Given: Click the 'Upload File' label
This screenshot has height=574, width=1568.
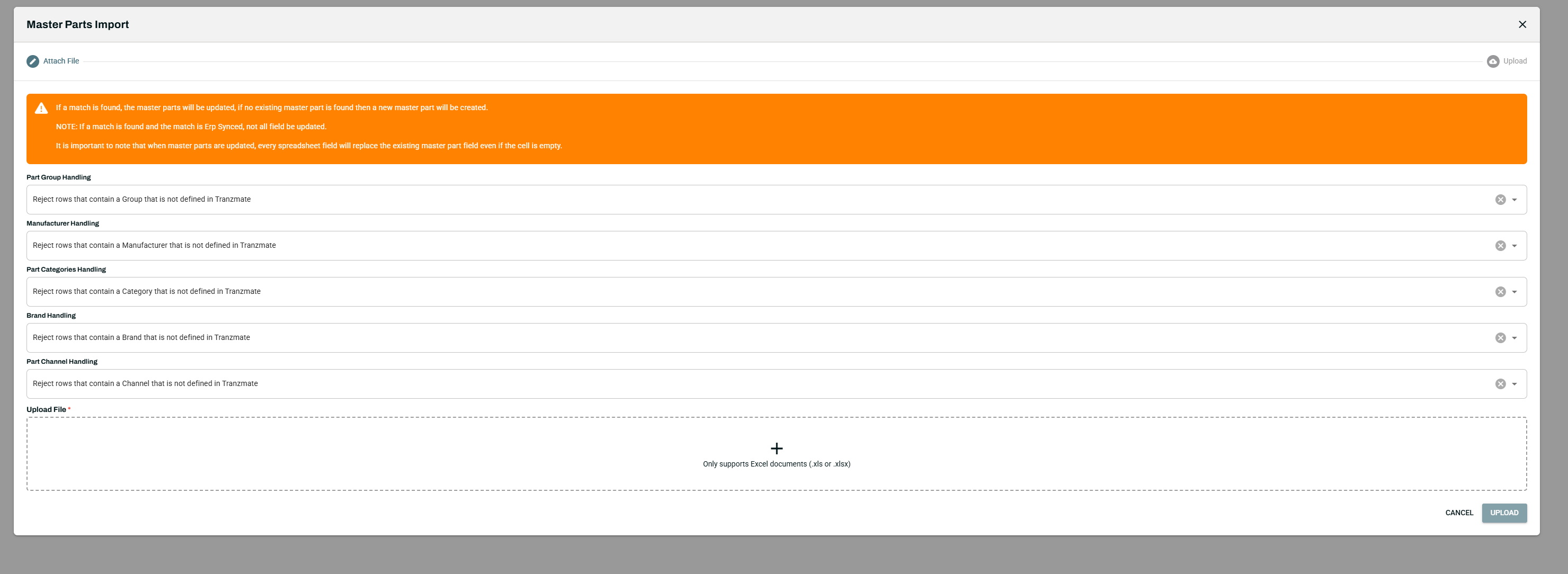Looking at the screenshot, I should [46, 410].
